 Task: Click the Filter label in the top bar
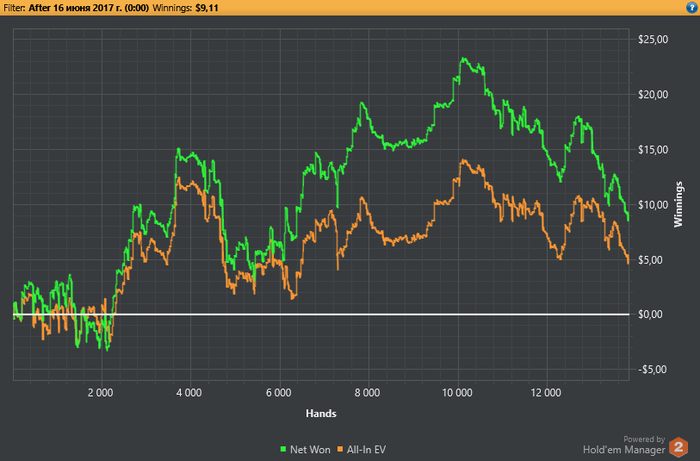point(14,8)
